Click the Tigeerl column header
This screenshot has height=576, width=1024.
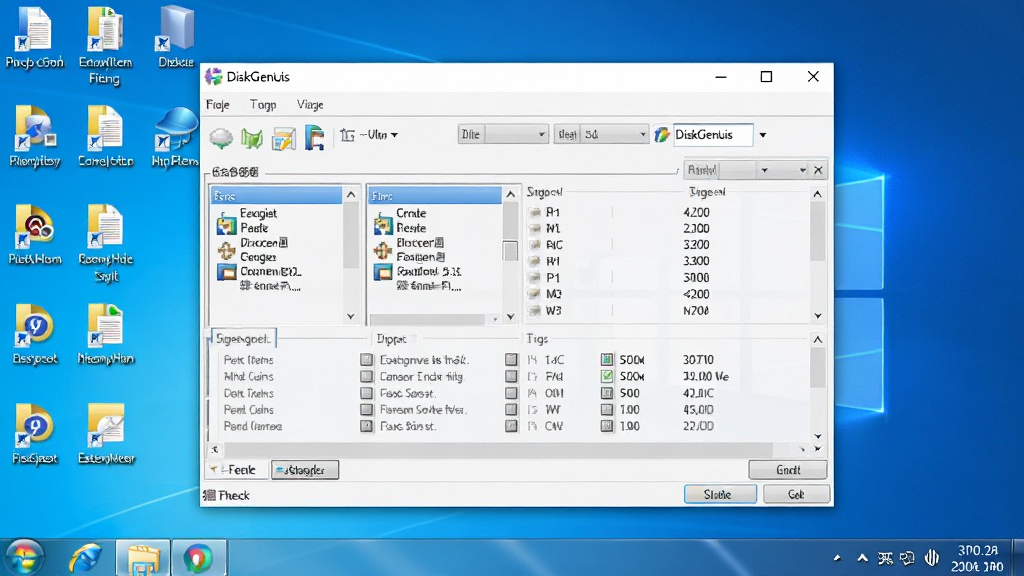[707, 192]
